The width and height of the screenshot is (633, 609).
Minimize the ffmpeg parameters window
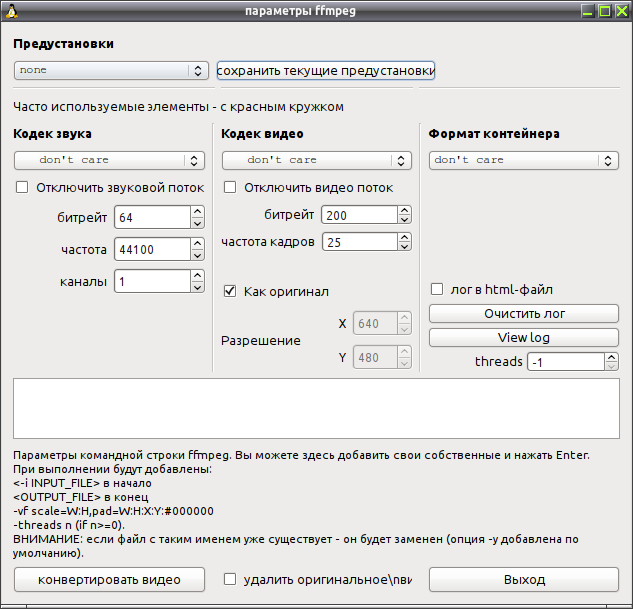588,11
